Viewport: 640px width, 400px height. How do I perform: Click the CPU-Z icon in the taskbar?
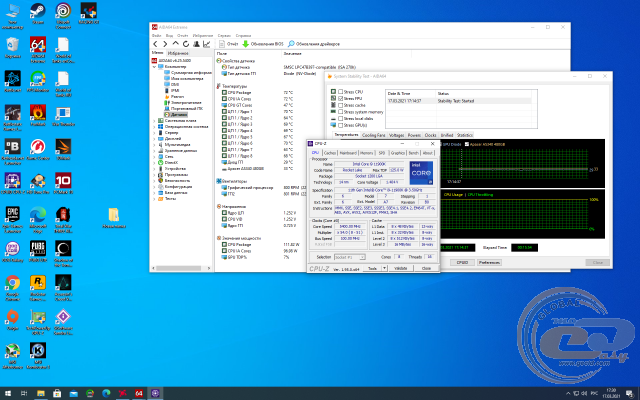[155, 393]
